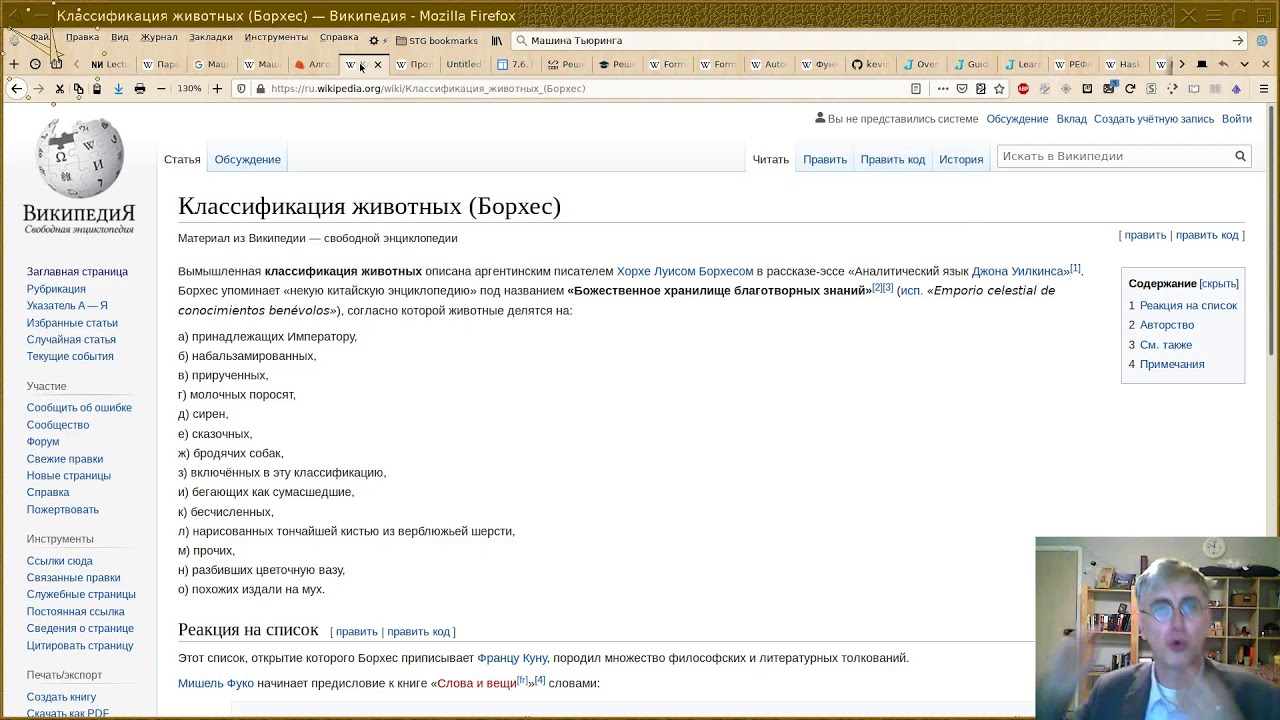Reset the 130% zoom level indicator

(189, 89)
